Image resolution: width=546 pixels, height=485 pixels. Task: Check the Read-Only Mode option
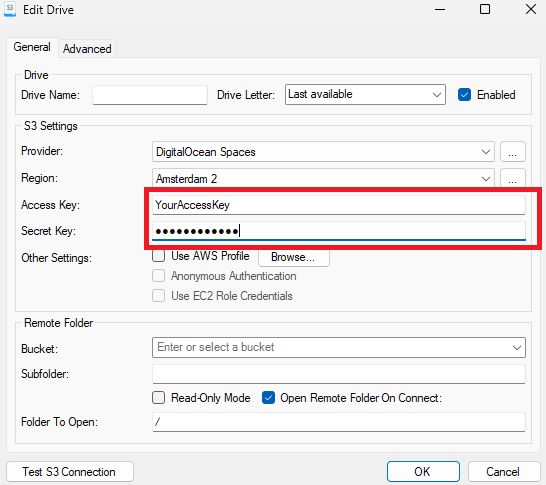pos(158,398)
